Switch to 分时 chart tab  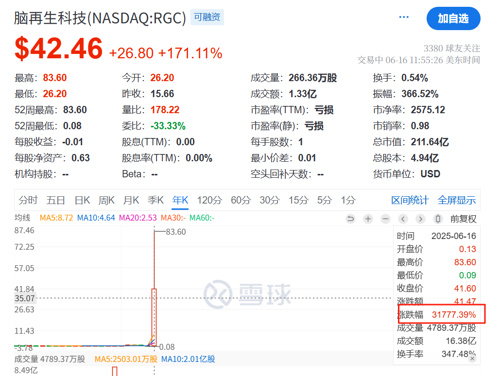(x=28, y=200)
